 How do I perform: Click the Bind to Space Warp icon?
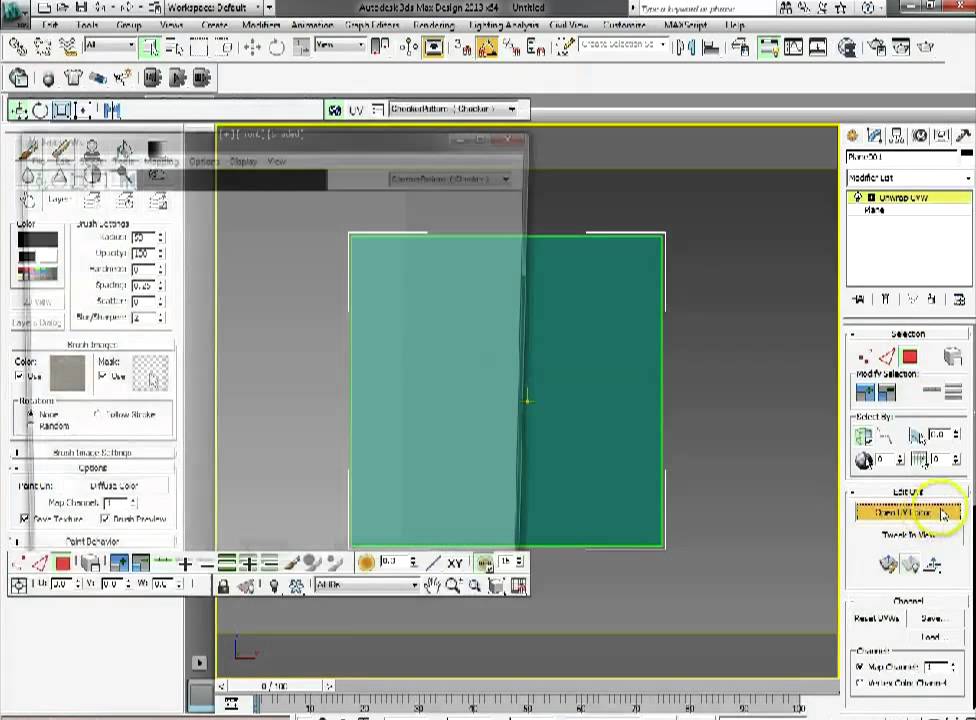(67, 47)
